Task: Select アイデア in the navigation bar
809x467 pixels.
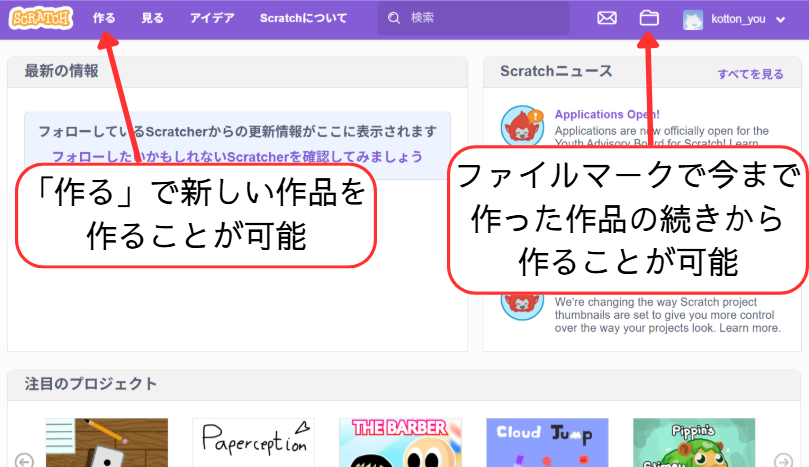Action: click(211, 18)
